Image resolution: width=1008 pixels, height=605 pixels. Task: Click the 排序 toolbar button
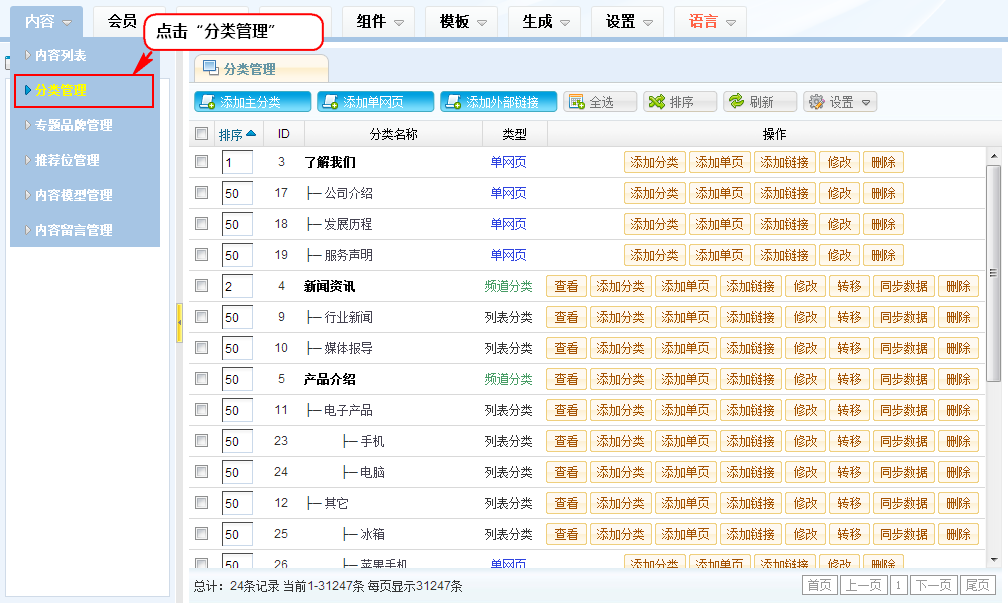click(680, 102)
